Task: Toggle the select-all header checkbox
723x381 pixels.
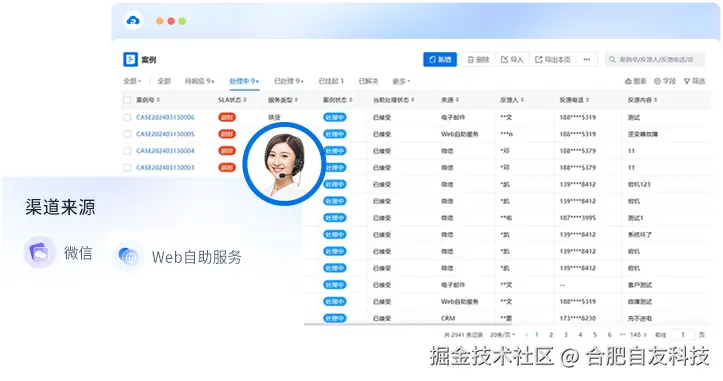Action: pos(127,100)
